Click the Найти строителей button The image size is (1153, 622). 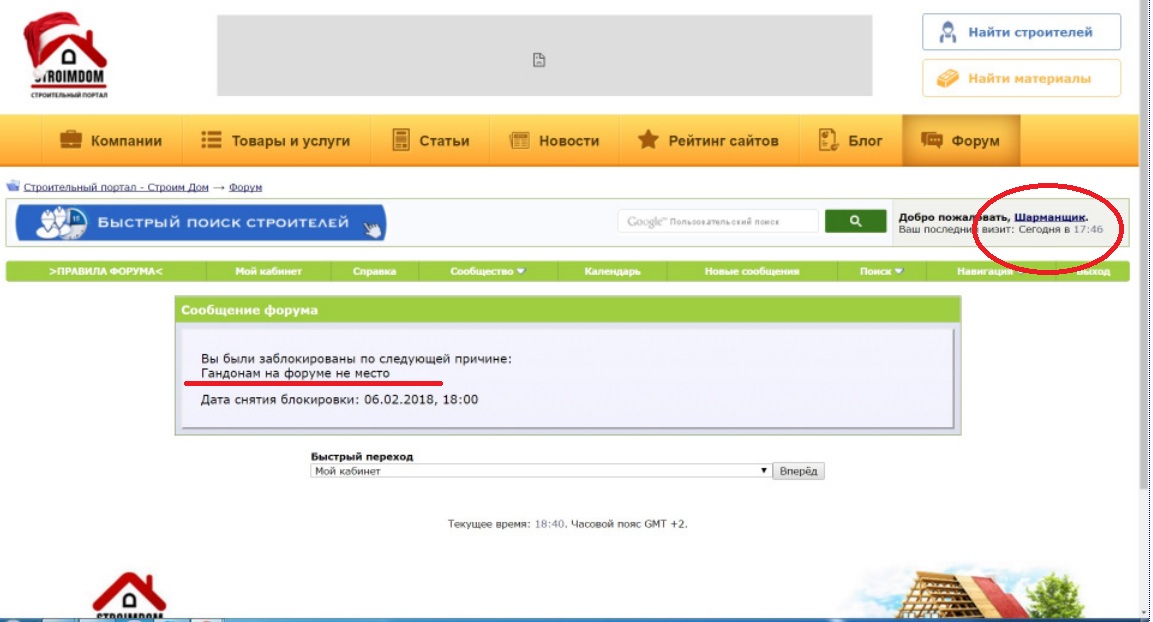pos(1021,32)
